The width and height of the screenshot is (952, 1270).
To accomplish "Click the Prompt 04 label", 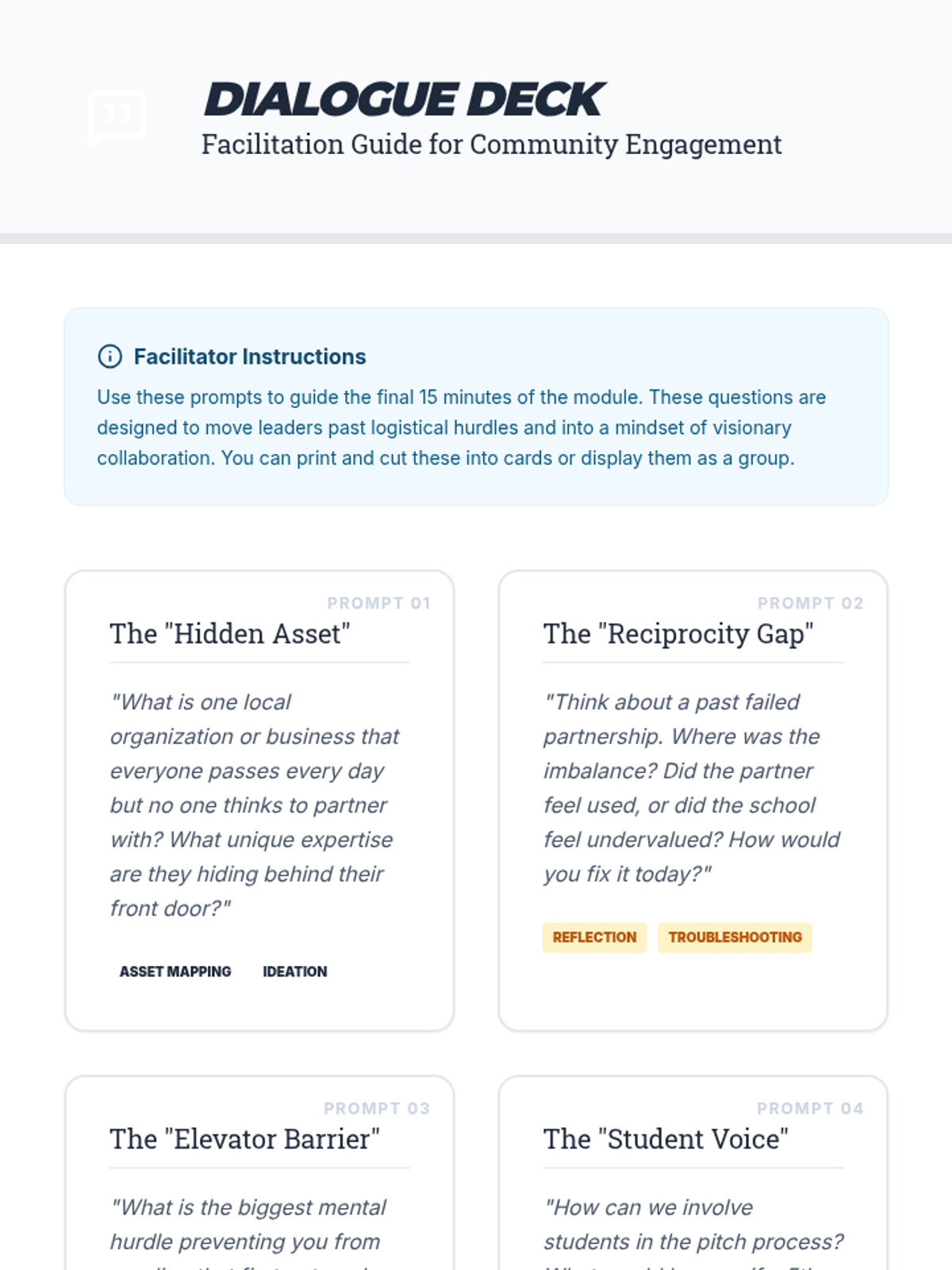I will 809,1108.
